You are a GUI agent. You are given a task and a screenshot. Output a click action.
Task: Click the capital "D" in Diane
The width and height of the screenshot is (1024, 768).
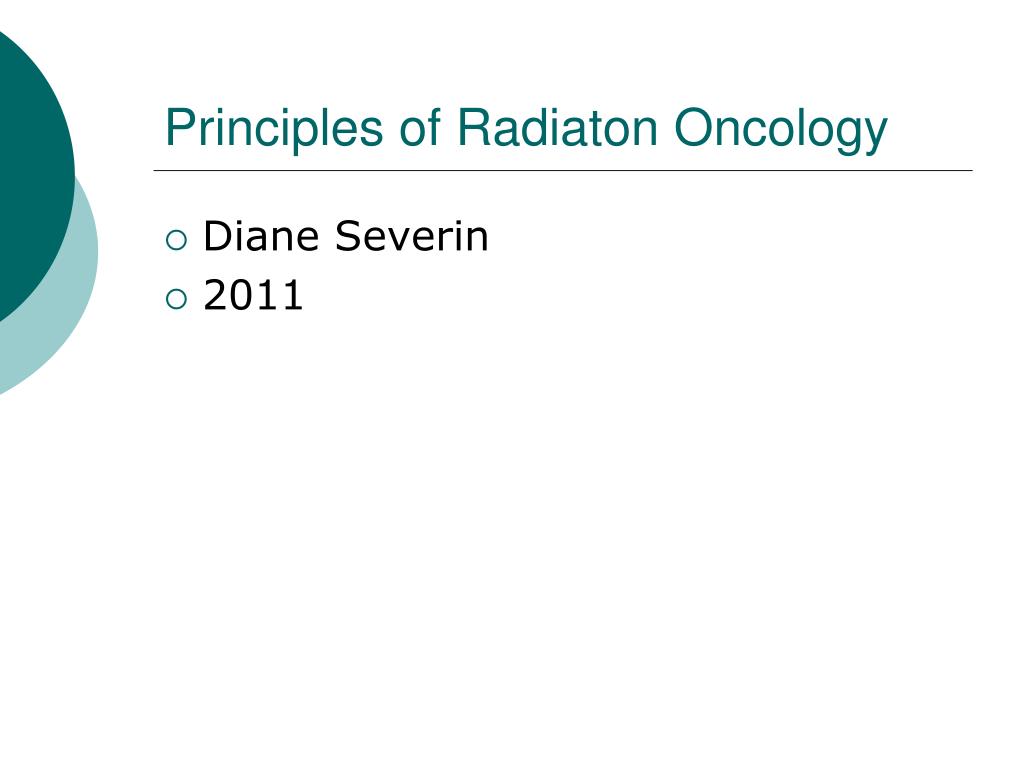[x=217, y=236]
